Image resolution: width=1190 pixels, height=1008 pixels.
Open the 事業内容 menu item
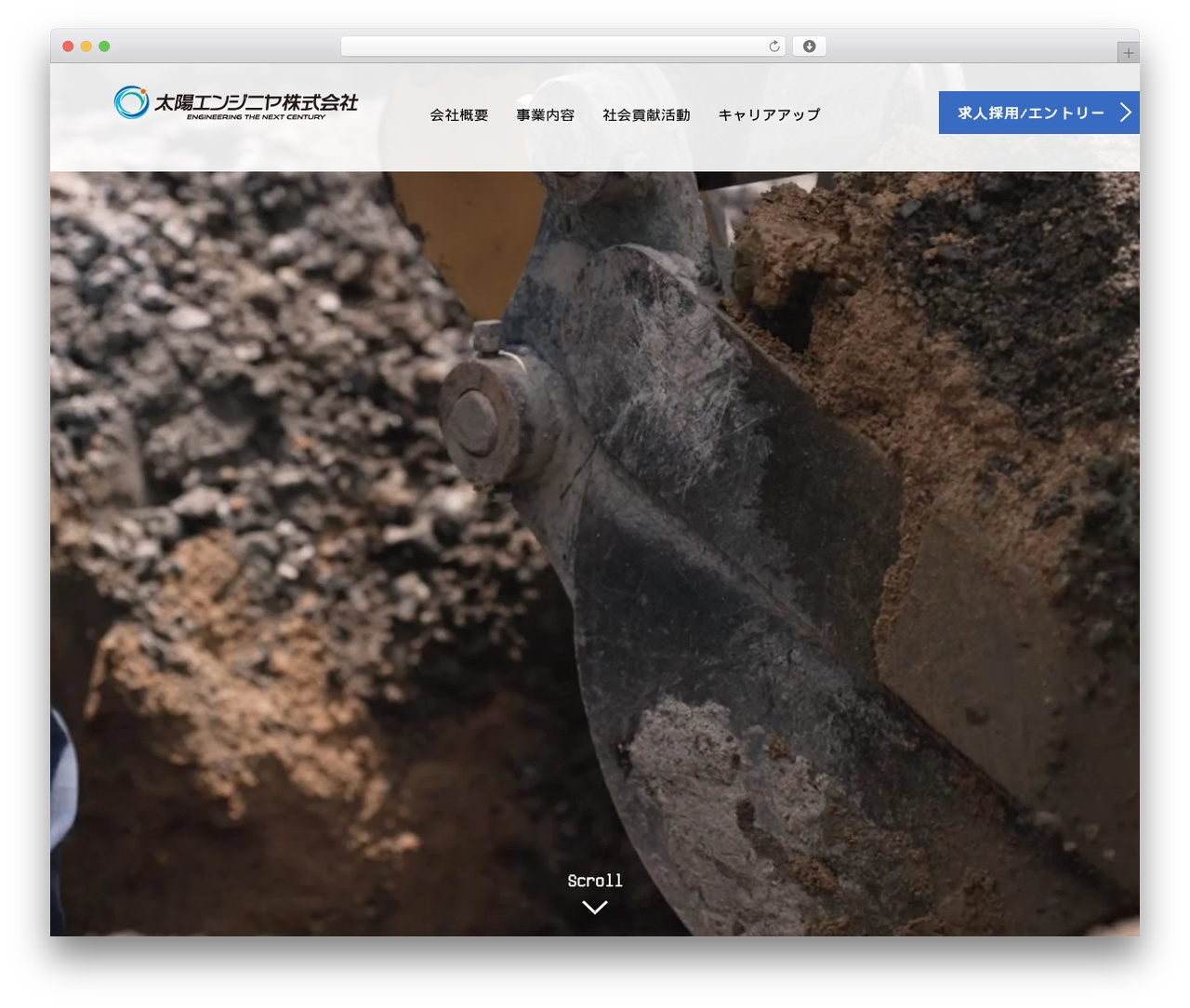click(546, 114)
